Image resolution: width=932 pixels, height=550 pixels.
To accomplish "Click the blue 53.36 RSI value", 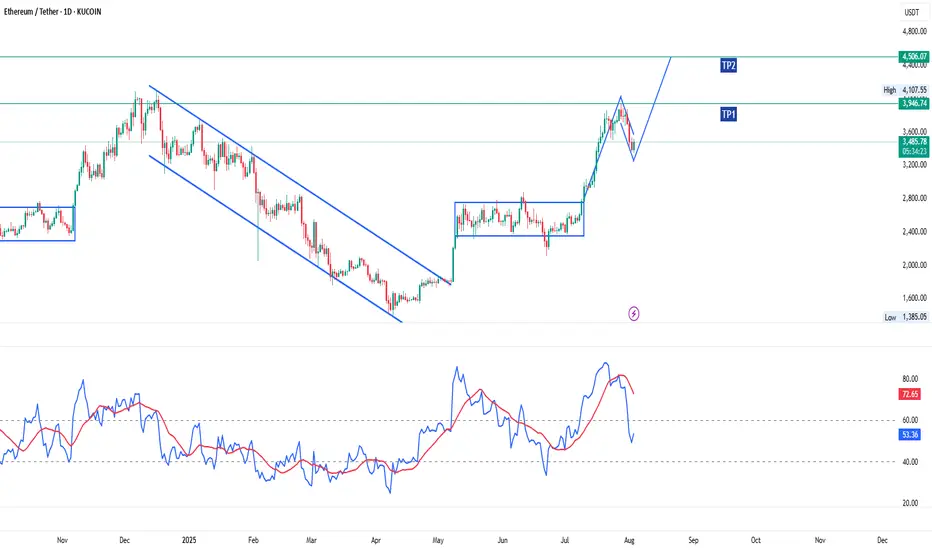I will tap(910, 435).
